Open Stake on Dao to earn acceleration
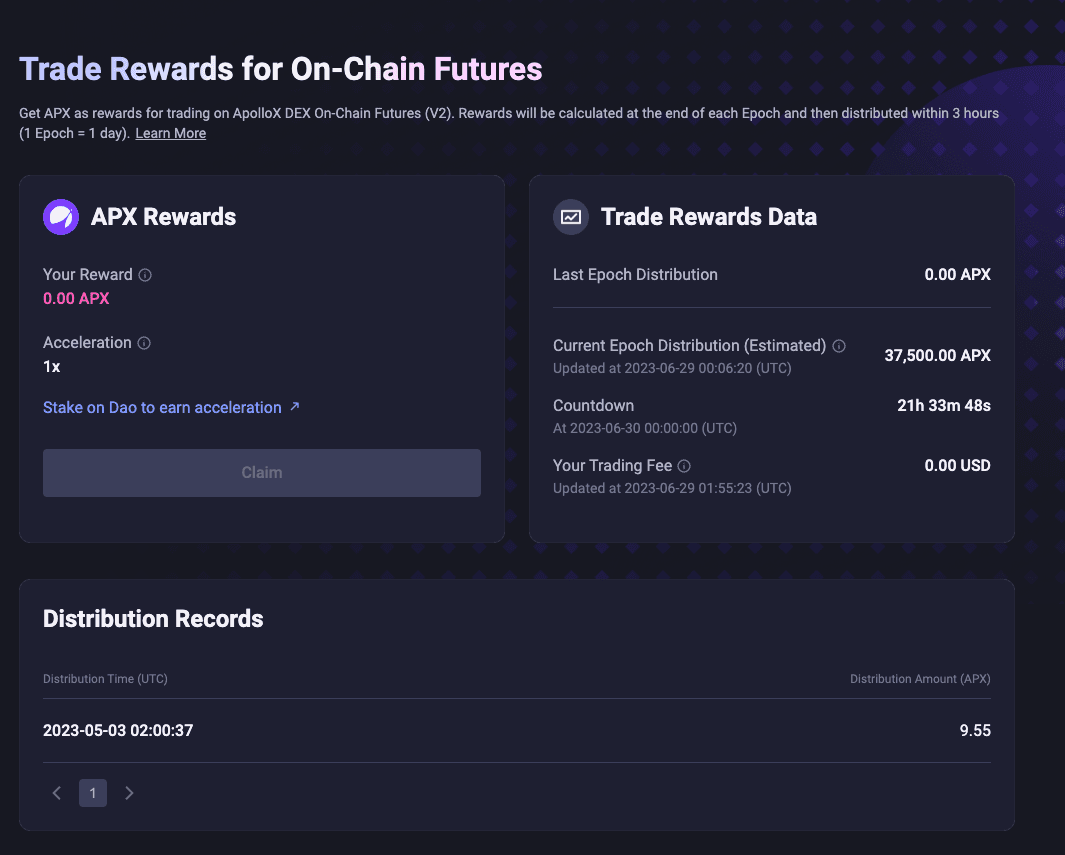This screenshot has height=855, width=1065. coord(162,408)
